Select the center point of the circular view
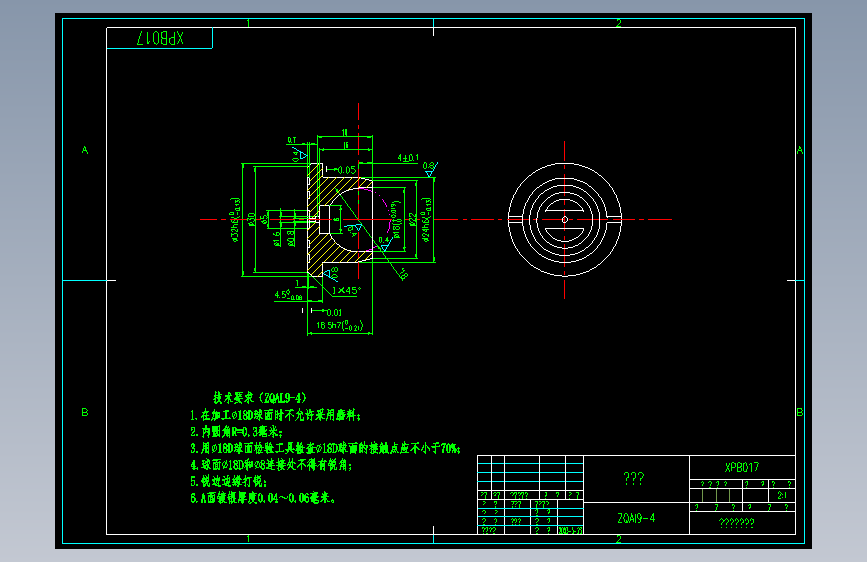Viewport: 867px width, 562px height. [565, 220]
